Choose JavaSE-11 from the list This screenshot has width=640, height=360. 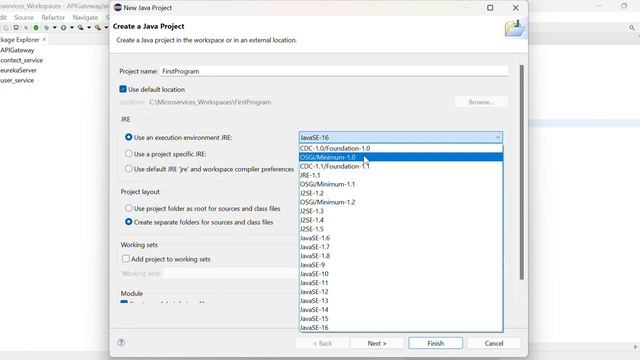point(401,283)
